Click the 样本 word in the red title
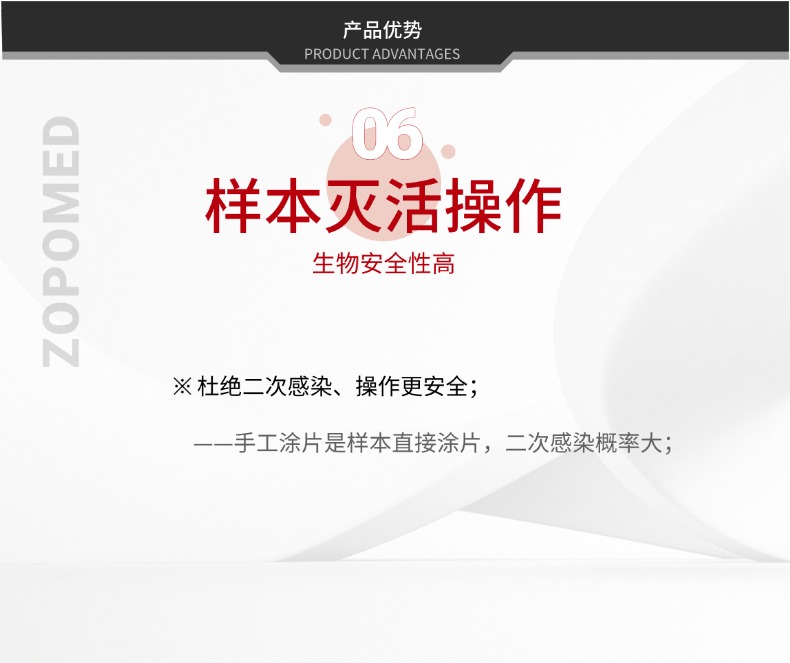The width and height of the screenshot is (790, 663). coord(264,207)
